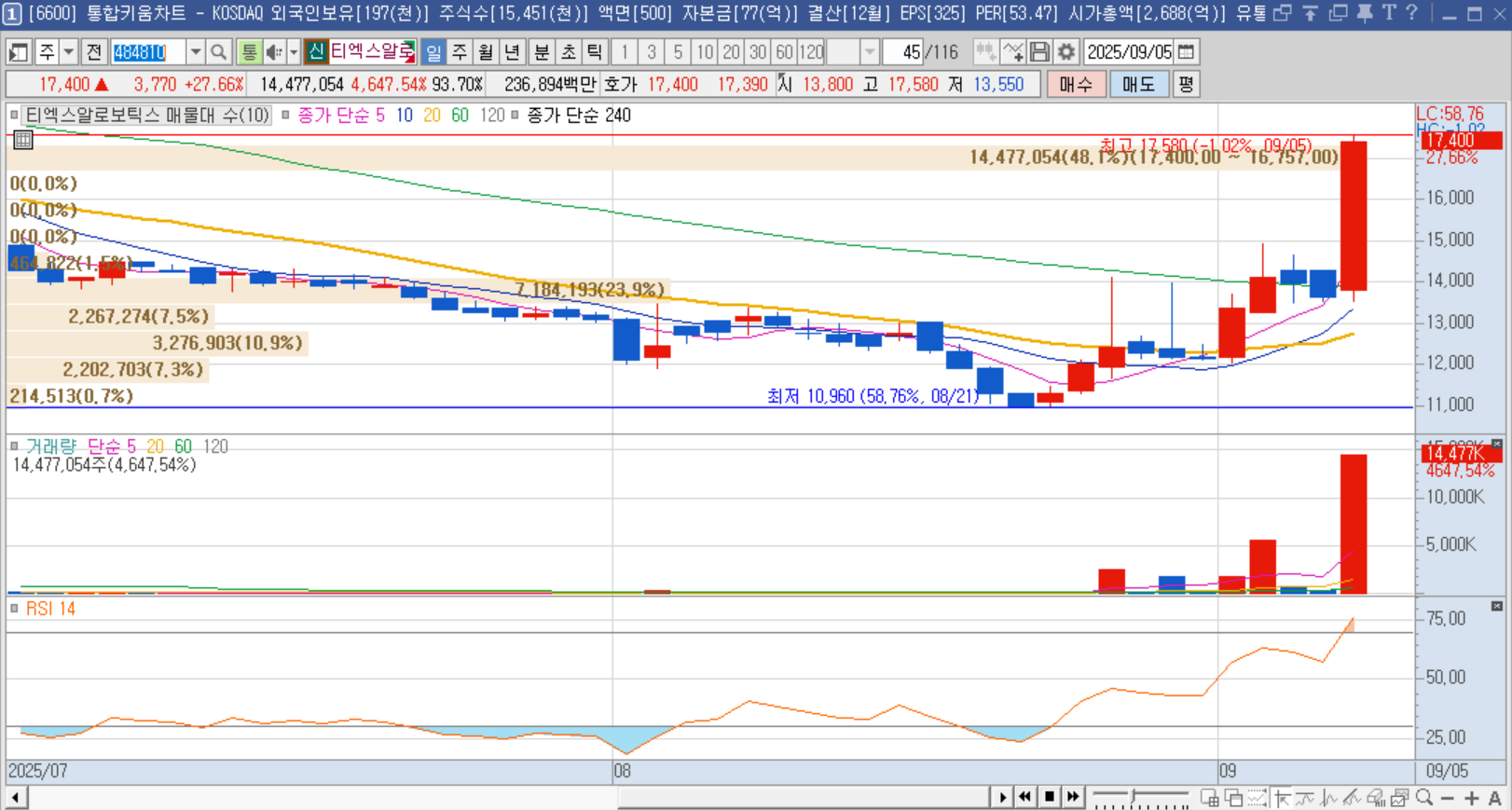The width and height of the screenshot is (1512, 810).
Task: Click the 매수 buy button
Action: [1076, 85]
